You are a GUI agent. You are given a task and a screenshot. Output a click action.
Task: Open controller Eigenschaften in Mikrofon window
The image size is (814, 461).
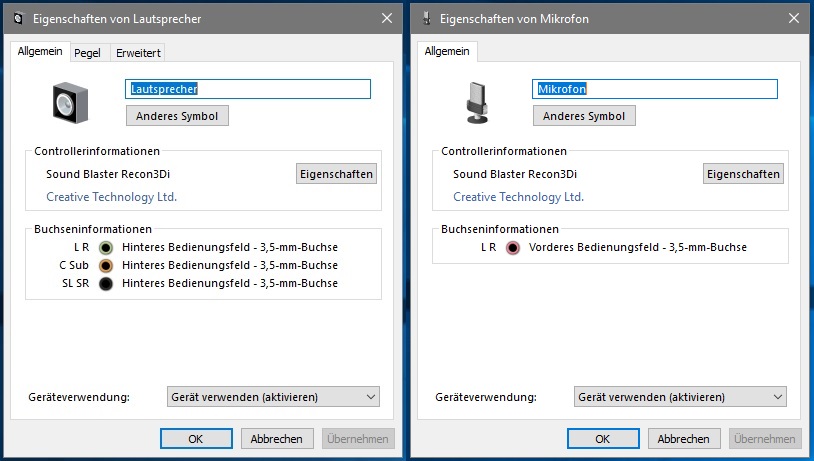pyautogui.click(x=743, y=174)
